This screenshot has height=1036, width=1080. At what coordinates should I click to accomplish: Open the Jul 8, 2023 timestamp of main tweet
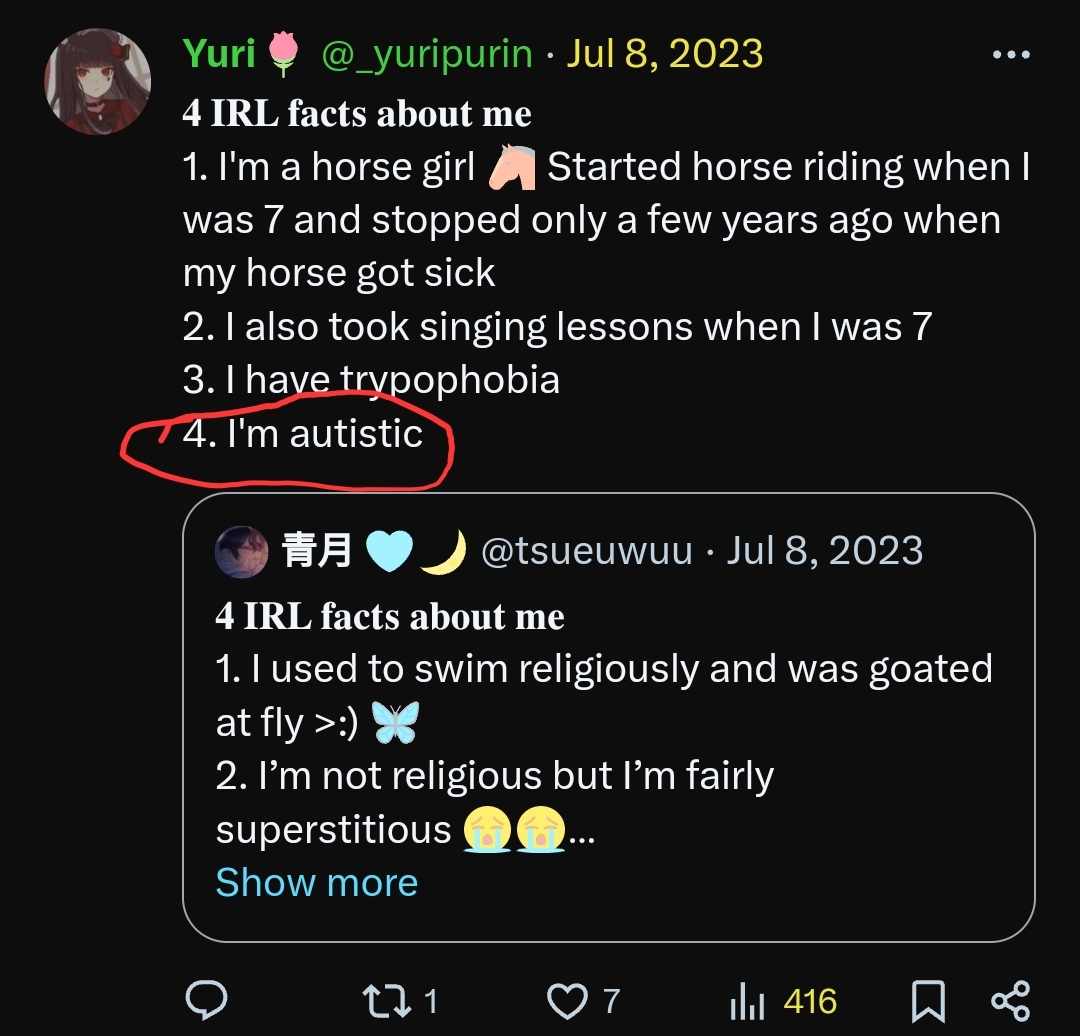pyautogui.click(x=665, y=54)
